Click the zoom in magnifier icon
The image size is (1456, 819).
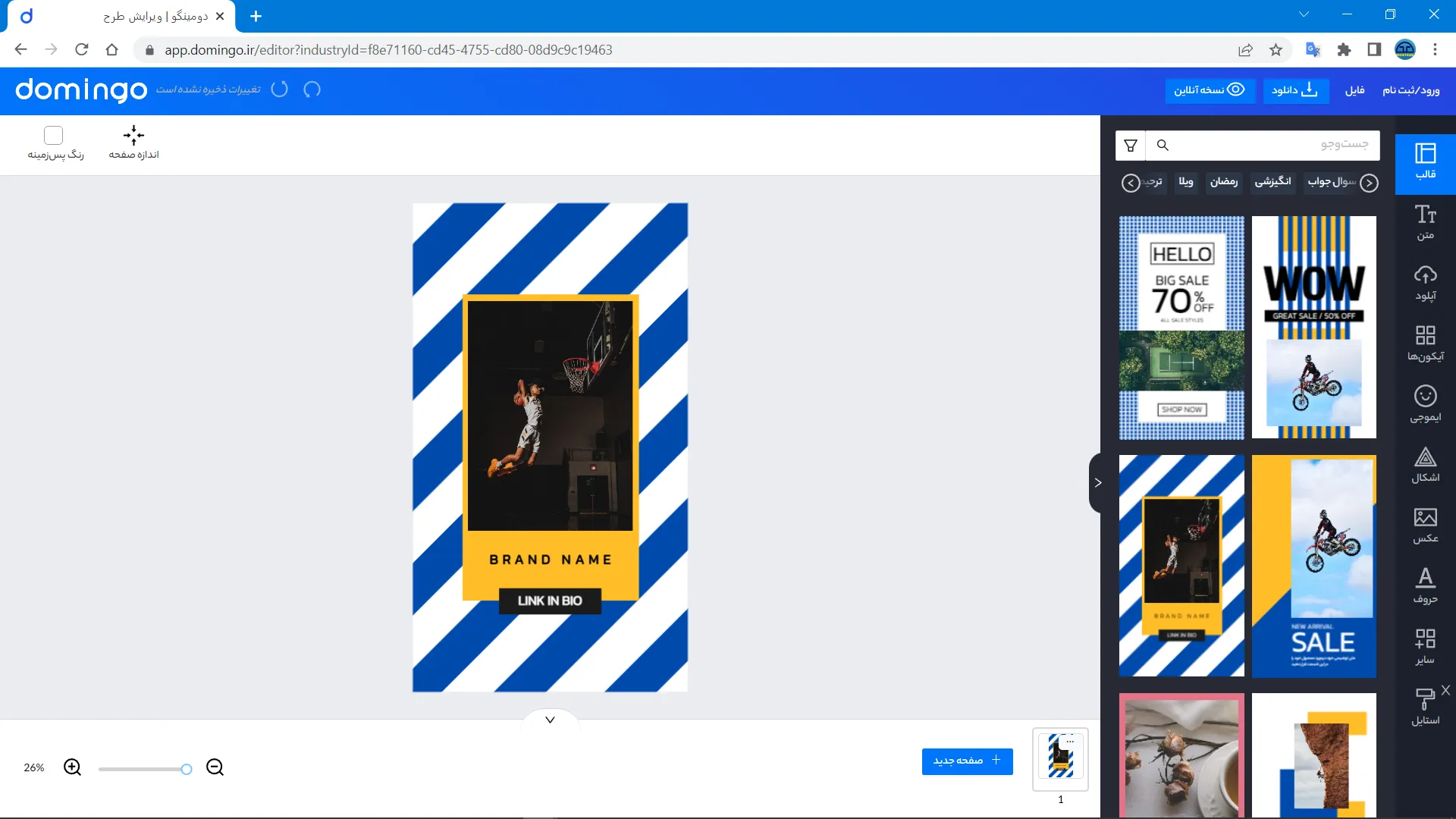point(72,767)
